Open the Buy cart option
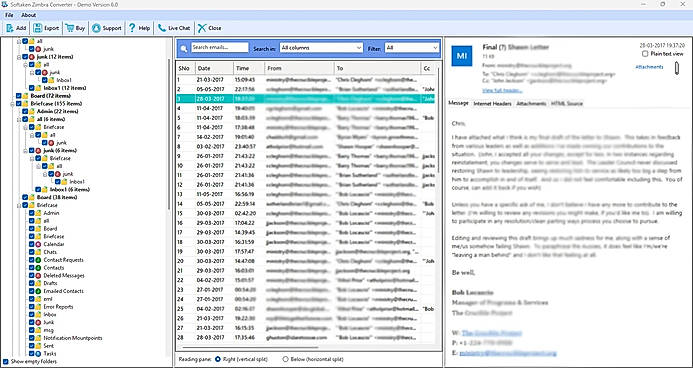 click(x=76, y=28)
